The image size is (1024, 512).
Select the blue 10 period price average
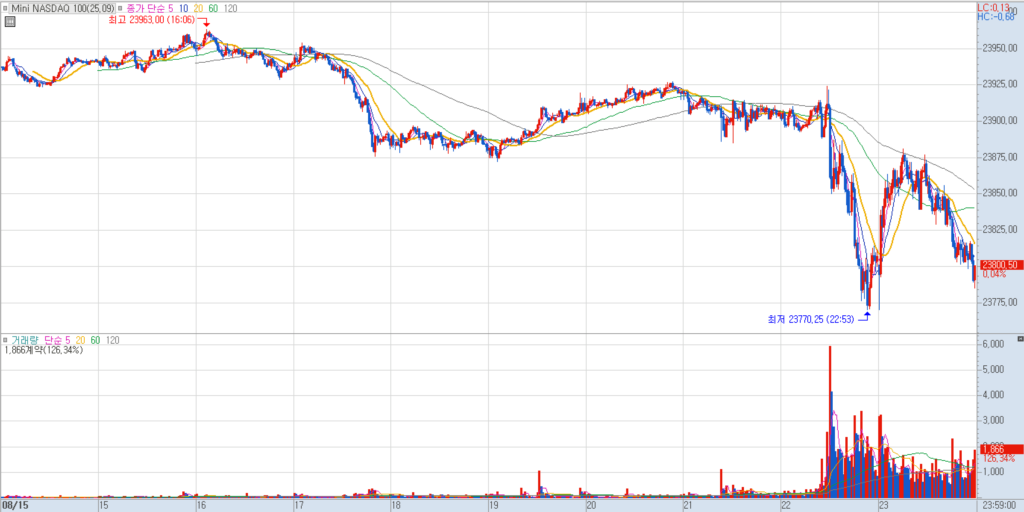click(184, 8)
